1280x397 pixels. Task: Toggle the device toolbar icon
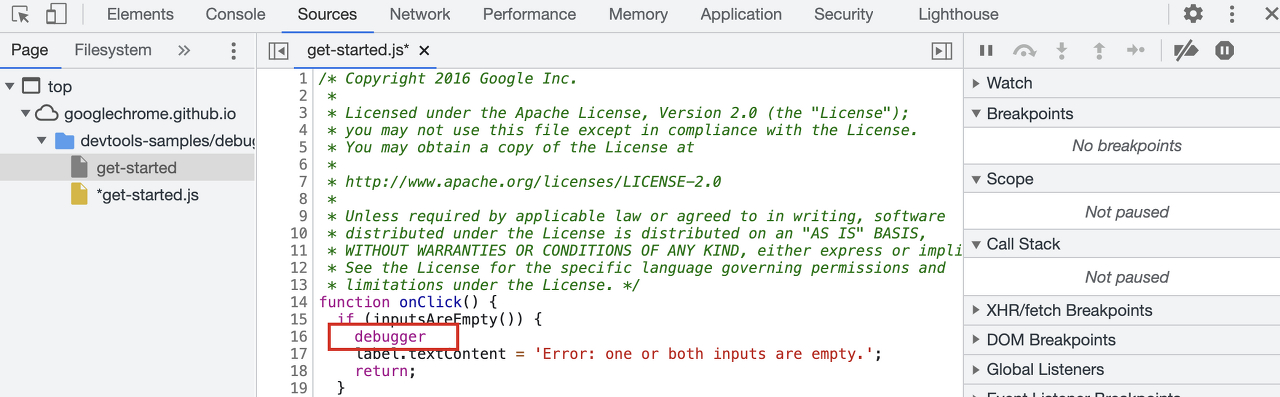[56, 14]
